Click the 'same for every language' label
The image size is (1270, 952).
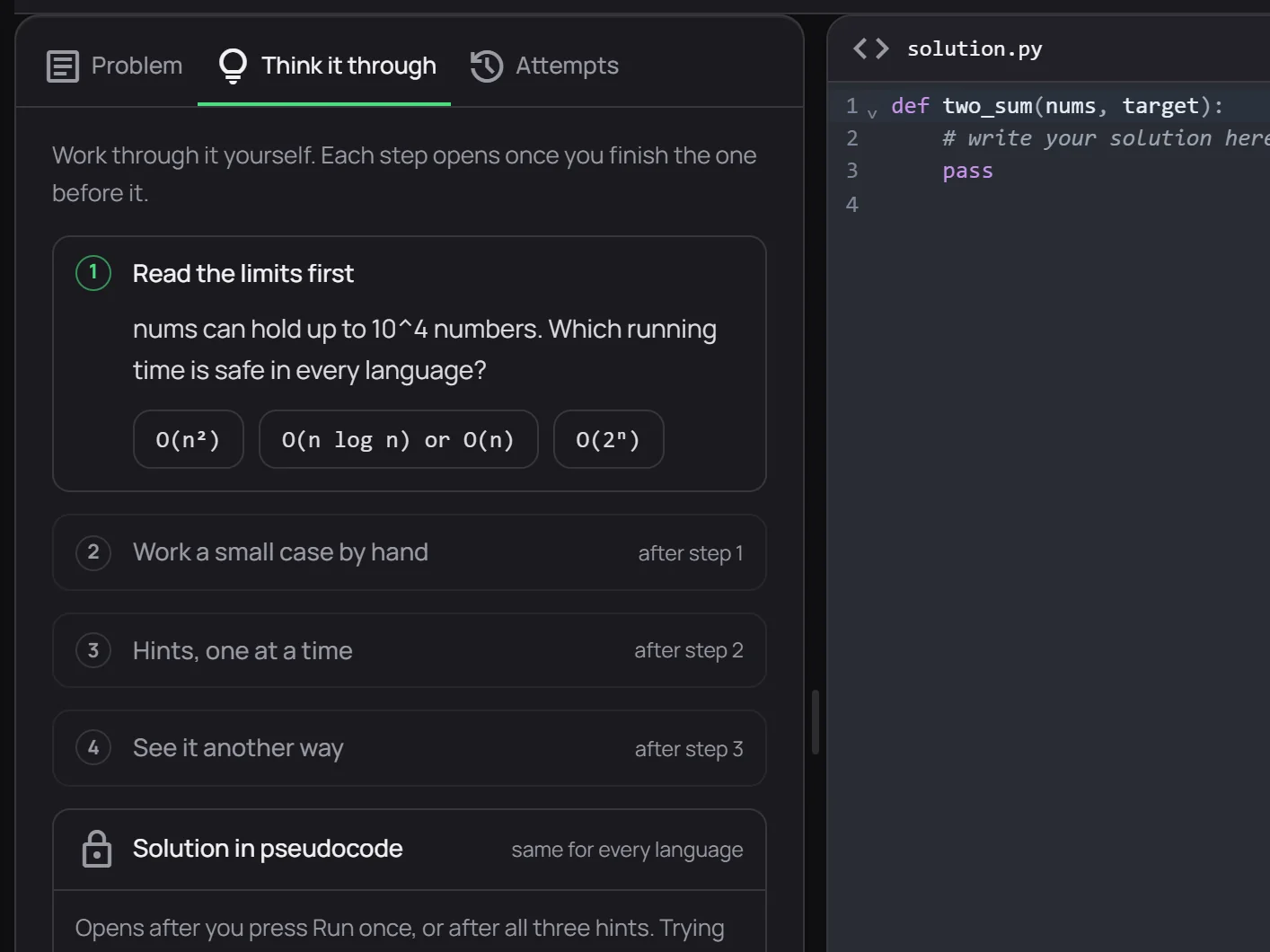[x=627, y=850]
